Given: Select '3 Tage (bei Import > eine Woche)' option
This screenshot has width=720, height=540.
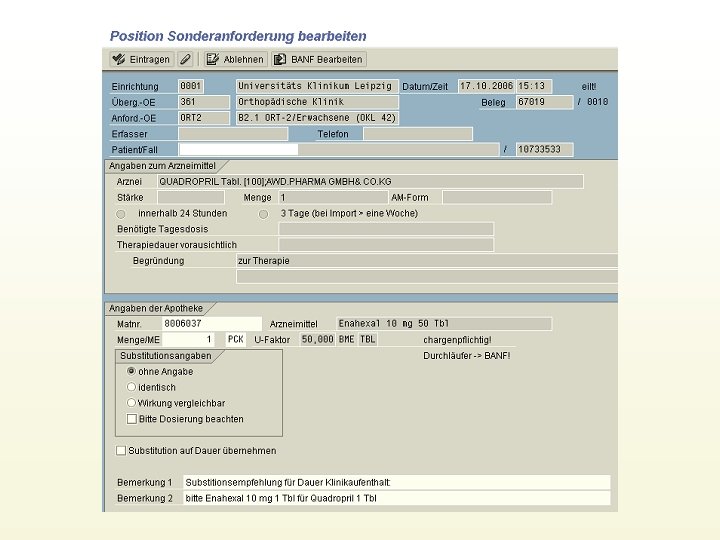Looking at the screenshot, I should [x=264, y=214].
